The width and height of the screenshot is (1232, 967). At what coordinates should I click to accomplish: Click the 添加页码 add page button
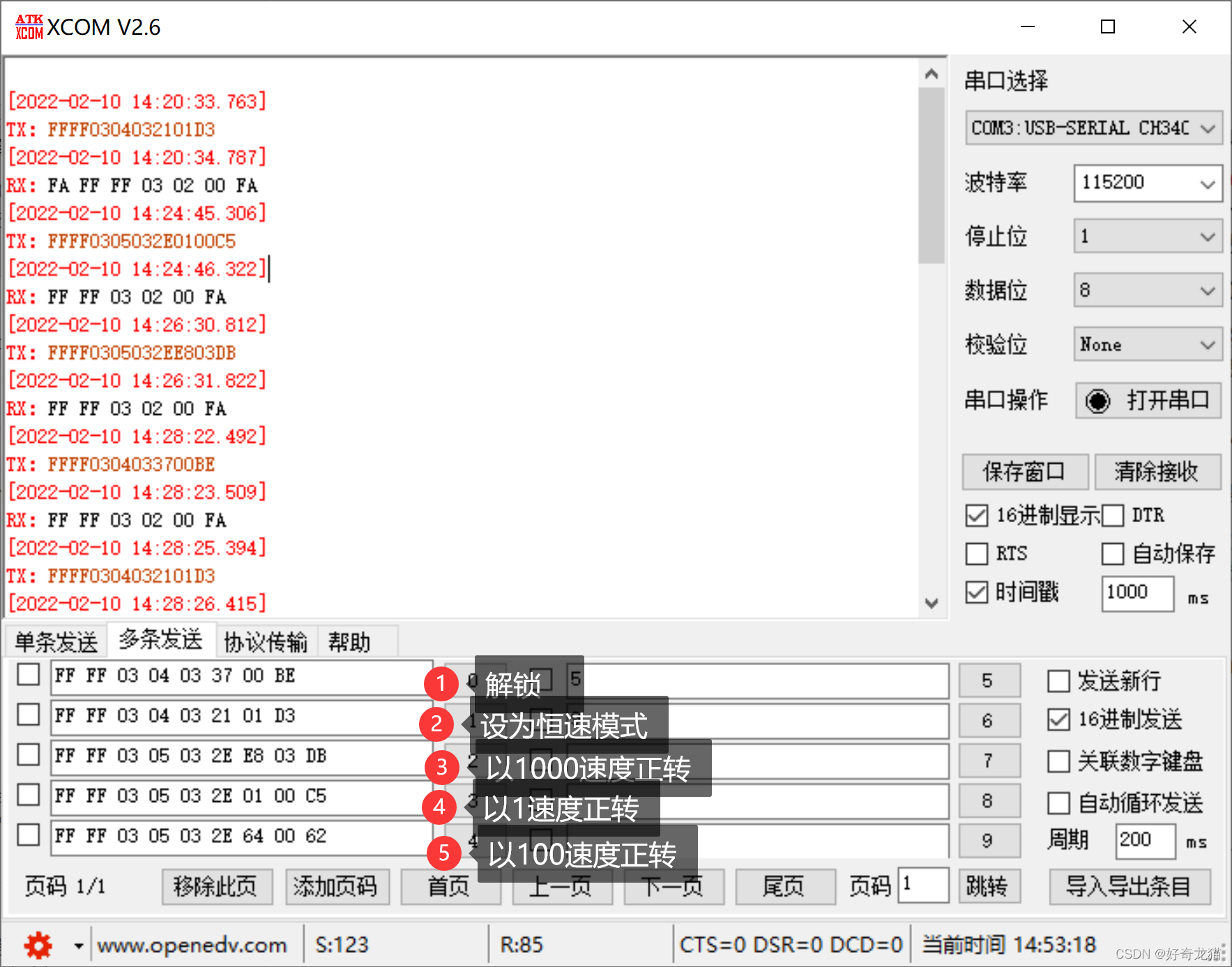click(x=337, y=887)
